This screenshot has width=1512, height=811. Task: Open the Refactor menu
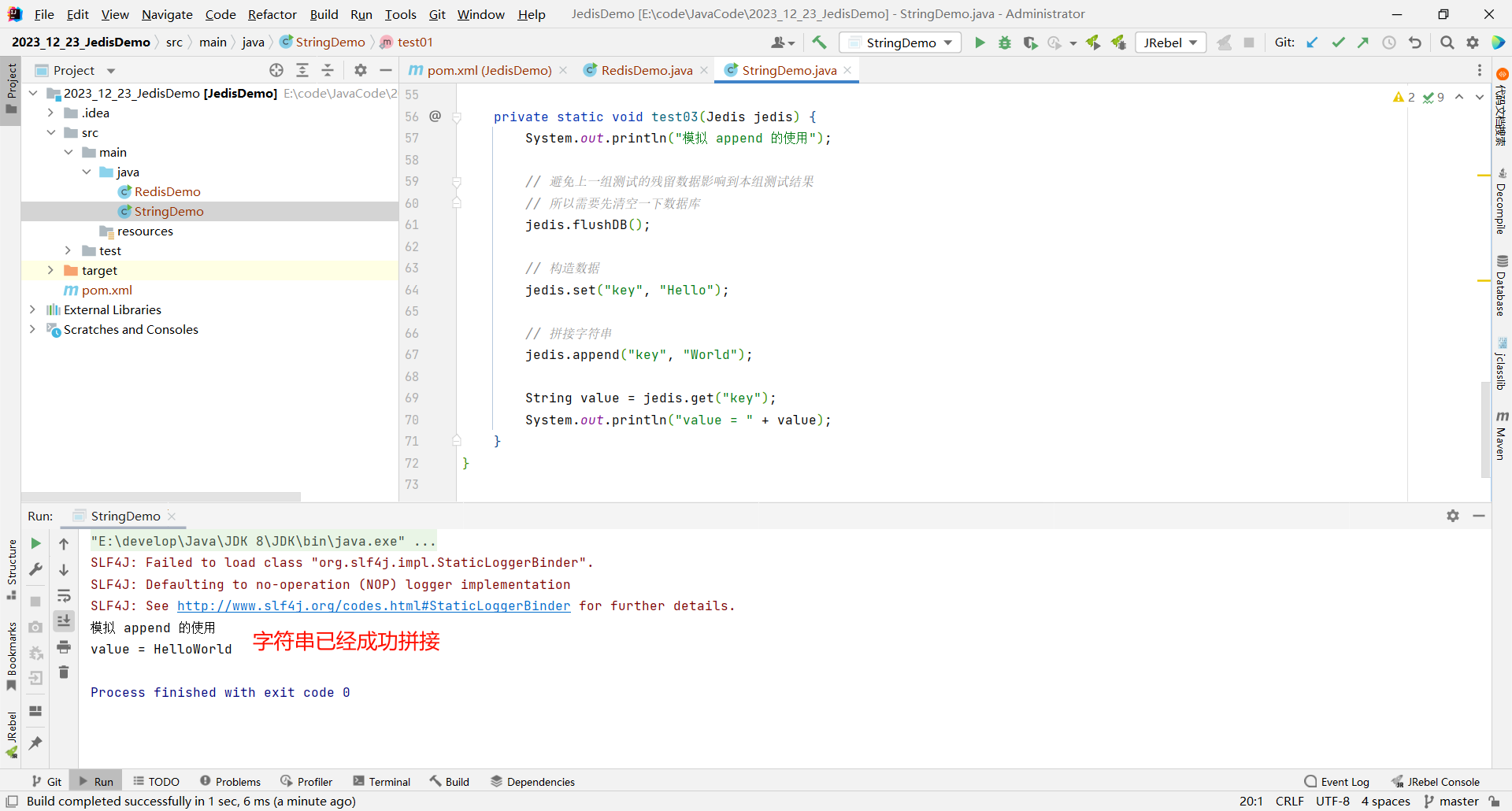pos(272,14)
